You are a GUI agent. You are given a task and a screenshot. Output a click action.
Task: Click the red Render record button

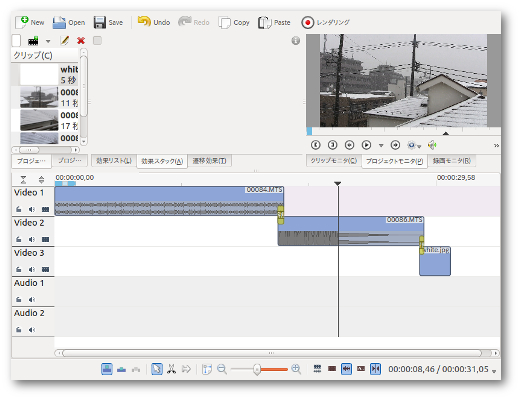pos(307,23)
